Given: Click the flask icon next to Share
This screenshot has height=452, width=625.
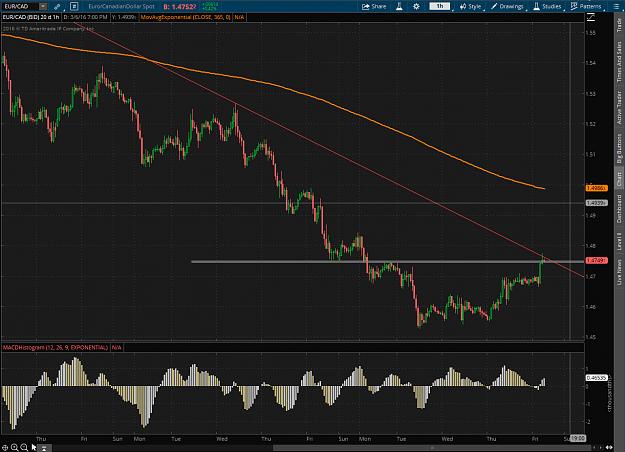Looking at the screenshot, I should pos(399,6).
